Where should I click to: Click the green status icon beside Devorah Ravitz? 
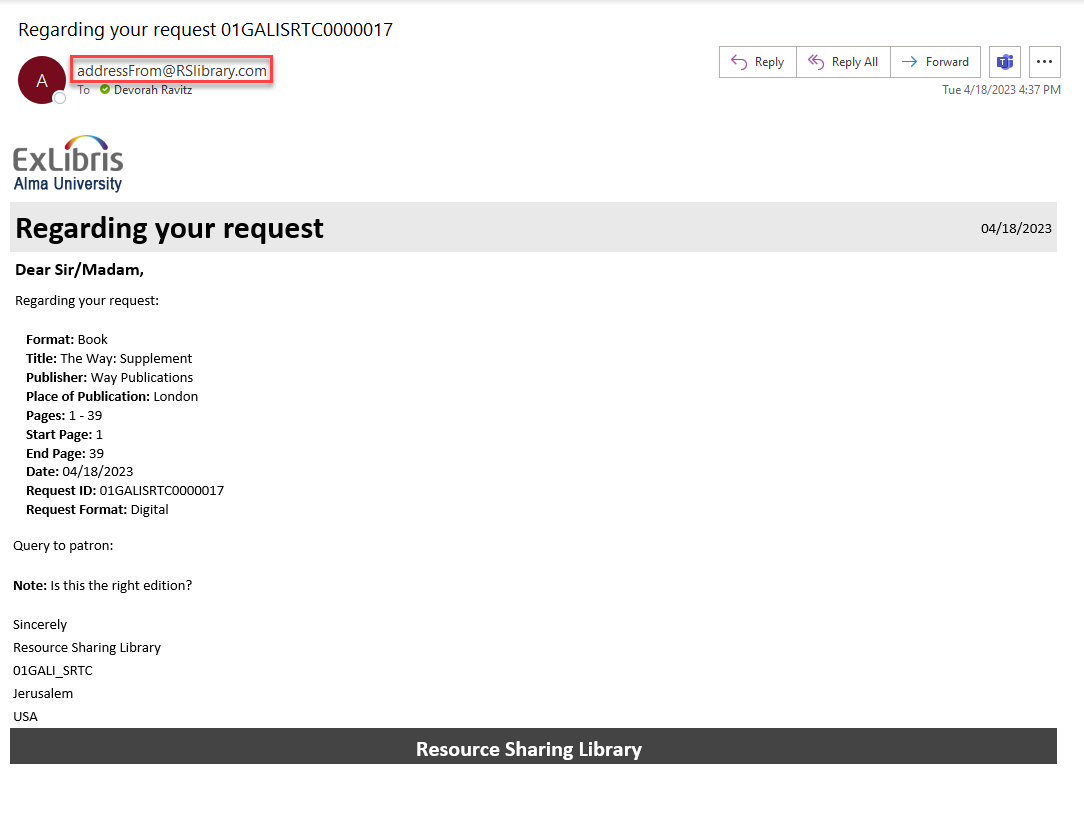tap(105, 90)
